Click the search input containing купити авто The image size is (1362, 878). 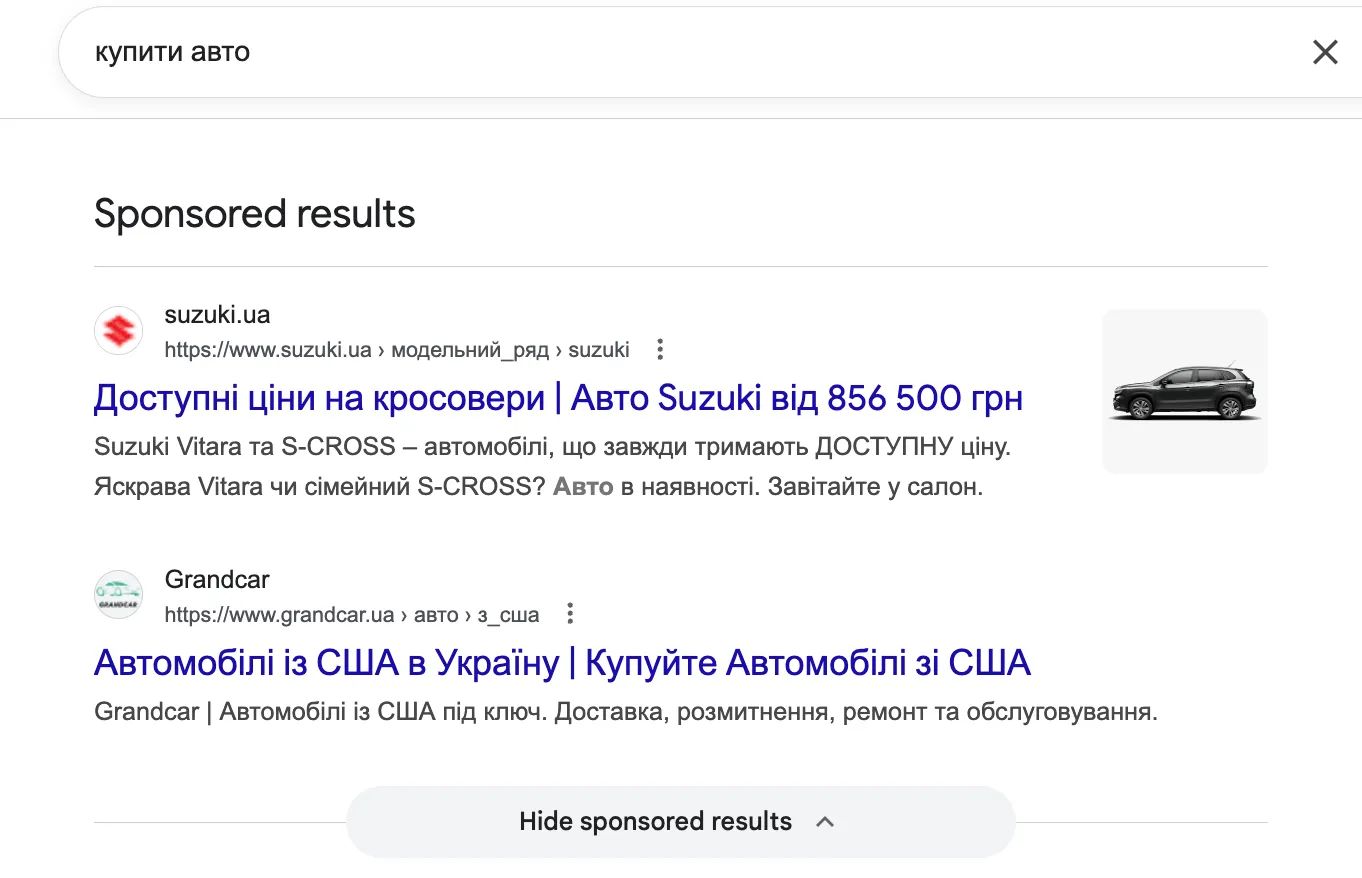[x=400, y=52]
